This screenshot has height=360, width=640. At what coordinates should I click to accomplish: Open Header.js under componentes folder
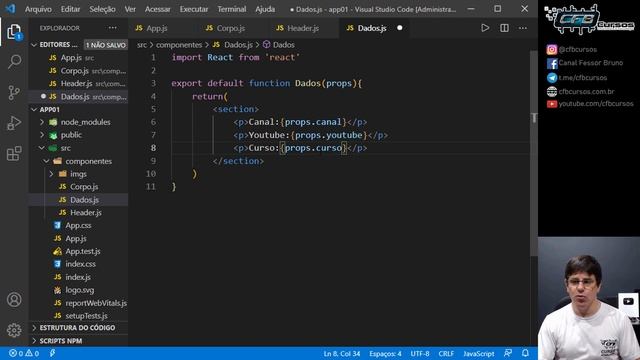point(86,213)
